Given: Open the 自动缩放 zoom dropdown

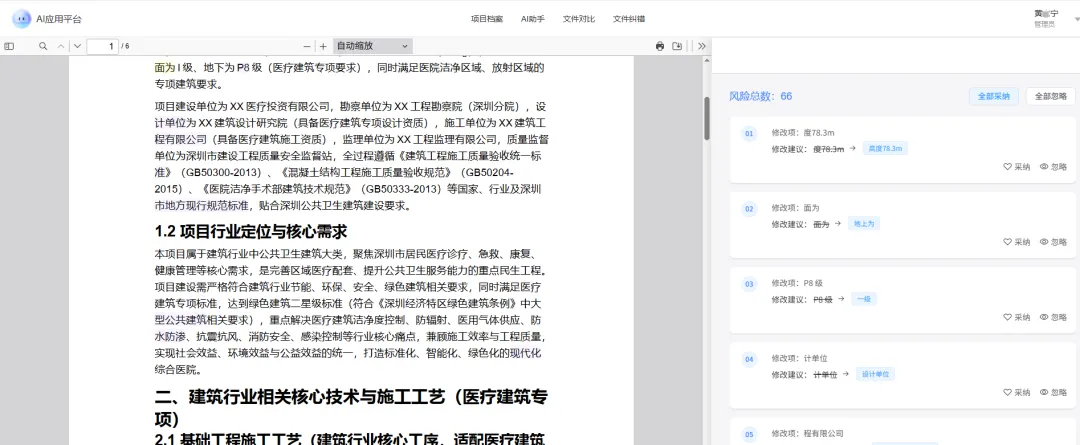Looking at the screenshot, I should (x=372, y=46).
